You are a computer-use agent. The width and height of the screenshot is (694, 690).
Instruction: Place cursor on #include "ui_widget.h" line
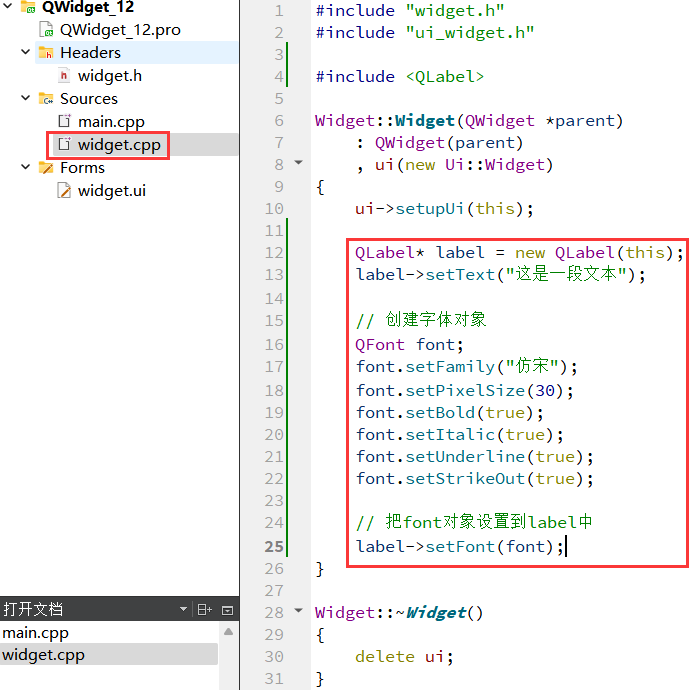(425, 33)
